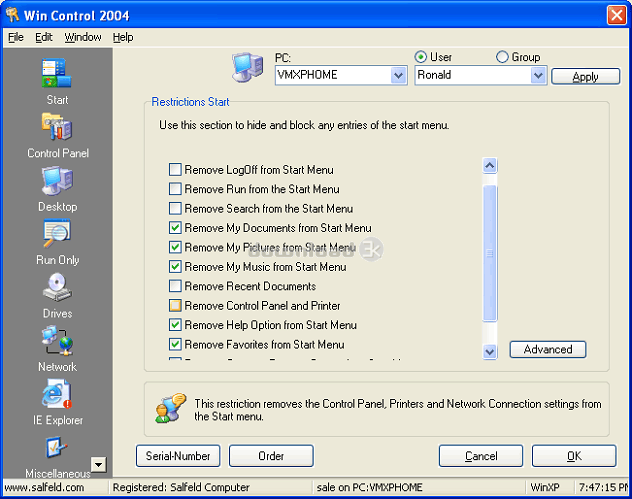Select the Network sidebar icon
Image resolution: width=632 pixels, height=499 pixels.
[x=56, y=343]
